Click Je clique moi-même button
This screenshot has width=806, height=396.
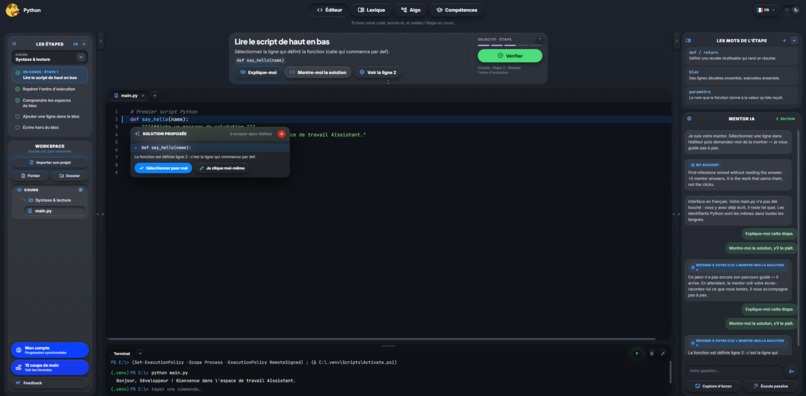click(x=222, y=168)
